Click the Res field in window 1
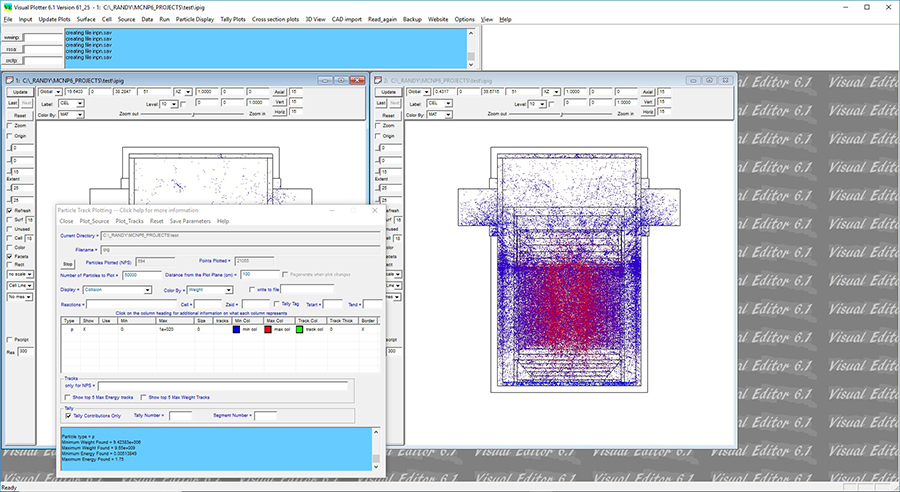900x492 pixels. click(25, 351)
